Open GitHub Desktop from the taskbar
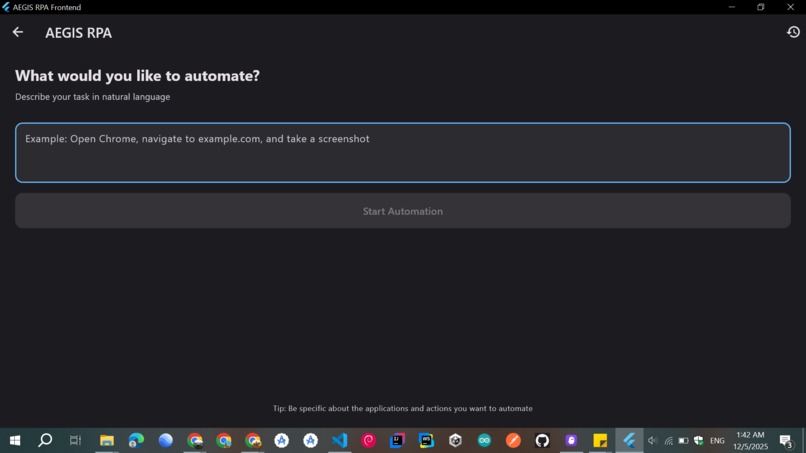The image size is (806, 453). tap(542, 440)
